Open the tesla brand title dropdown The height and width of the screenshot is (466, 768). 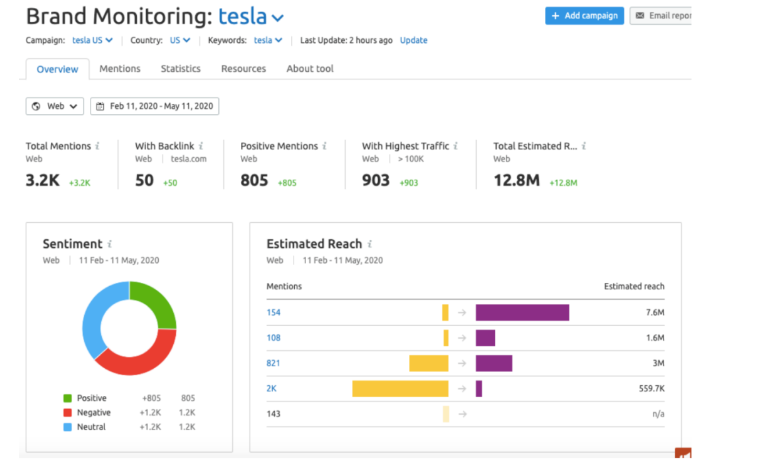coord(251,17)
